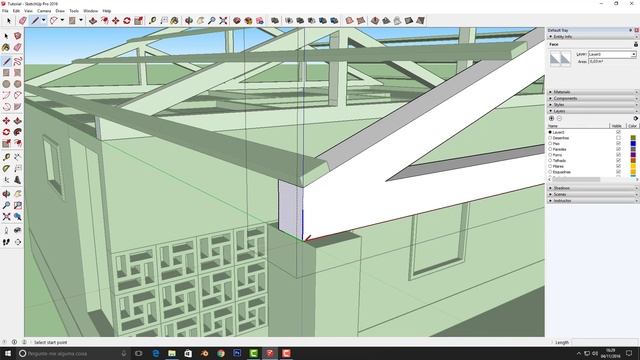
Task: Select the Tape Measure tool in left toolbar
Action: point(6,157)
